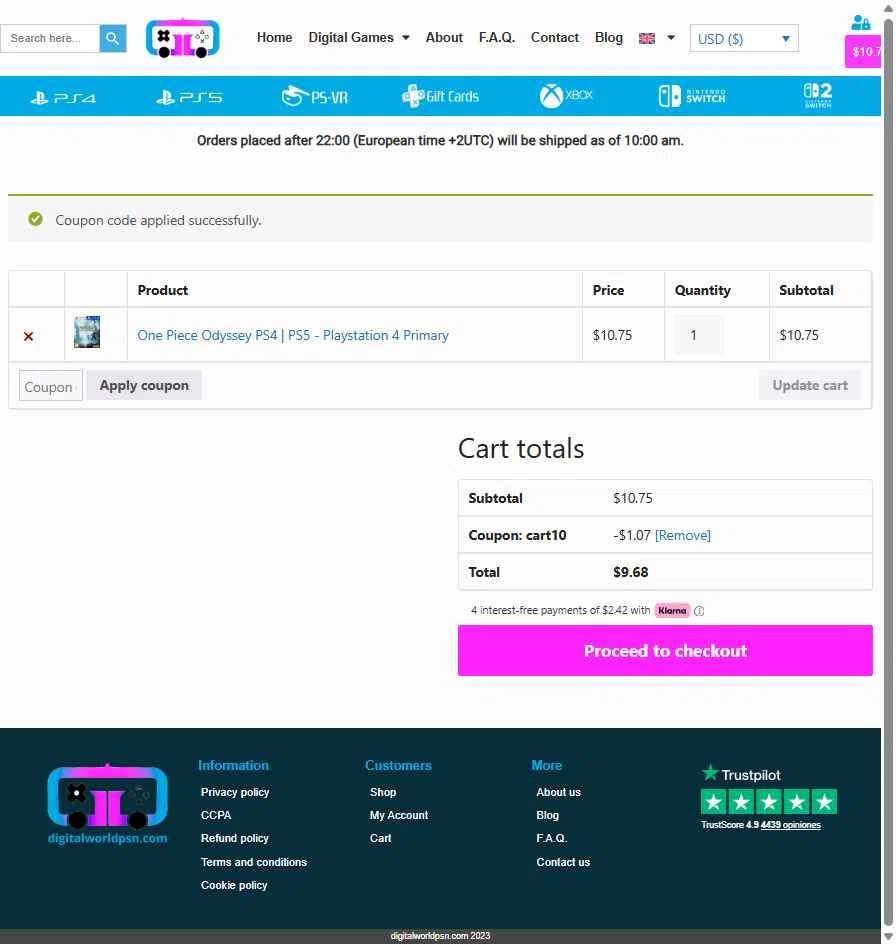The width and height of the screenshot is (896, 944).
Task: Open the Shop footer link
Action: (383, 792)
